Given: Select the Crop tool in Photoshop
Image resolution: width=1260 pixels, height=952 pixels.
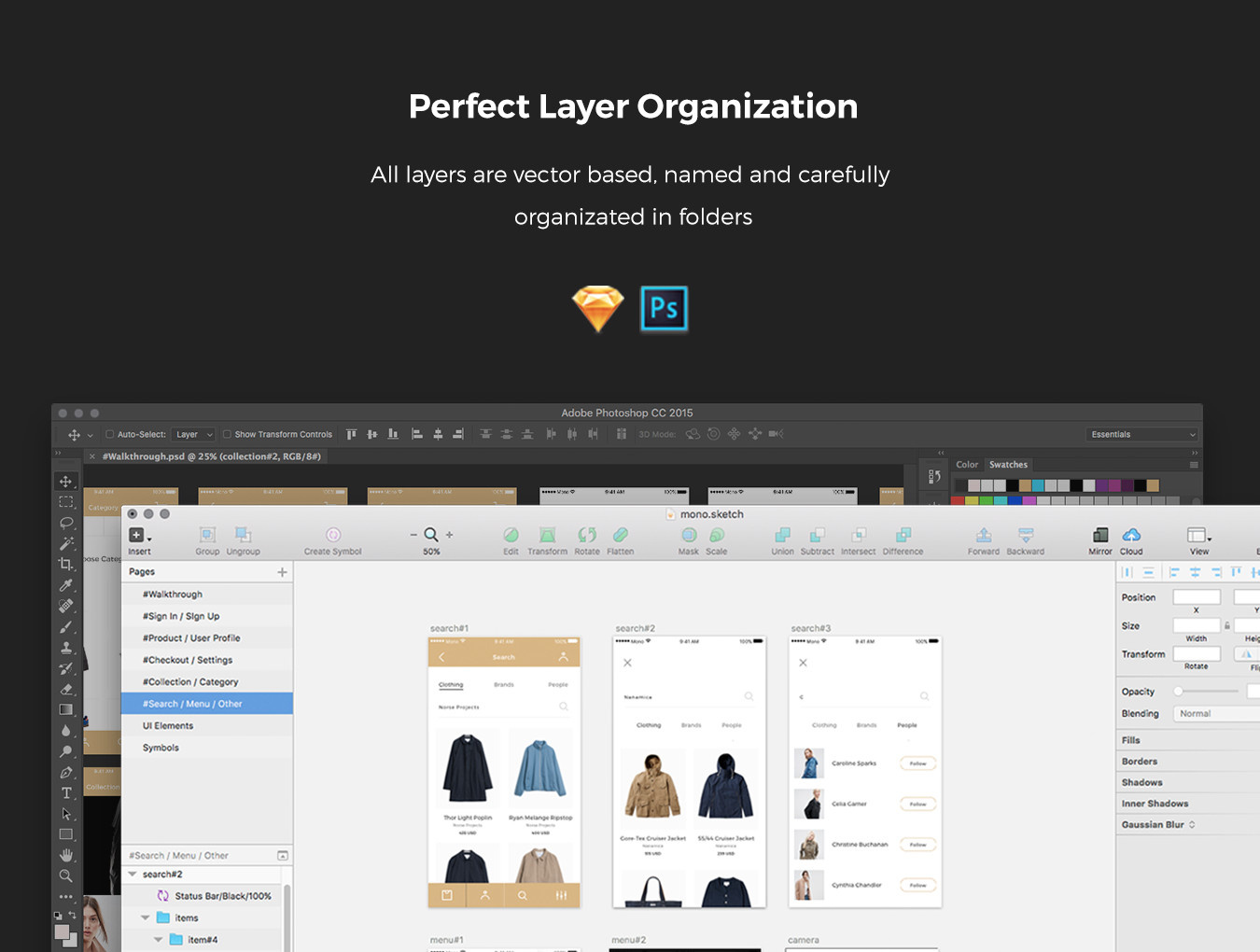Looking at the screenshot, I should (66, 564).
